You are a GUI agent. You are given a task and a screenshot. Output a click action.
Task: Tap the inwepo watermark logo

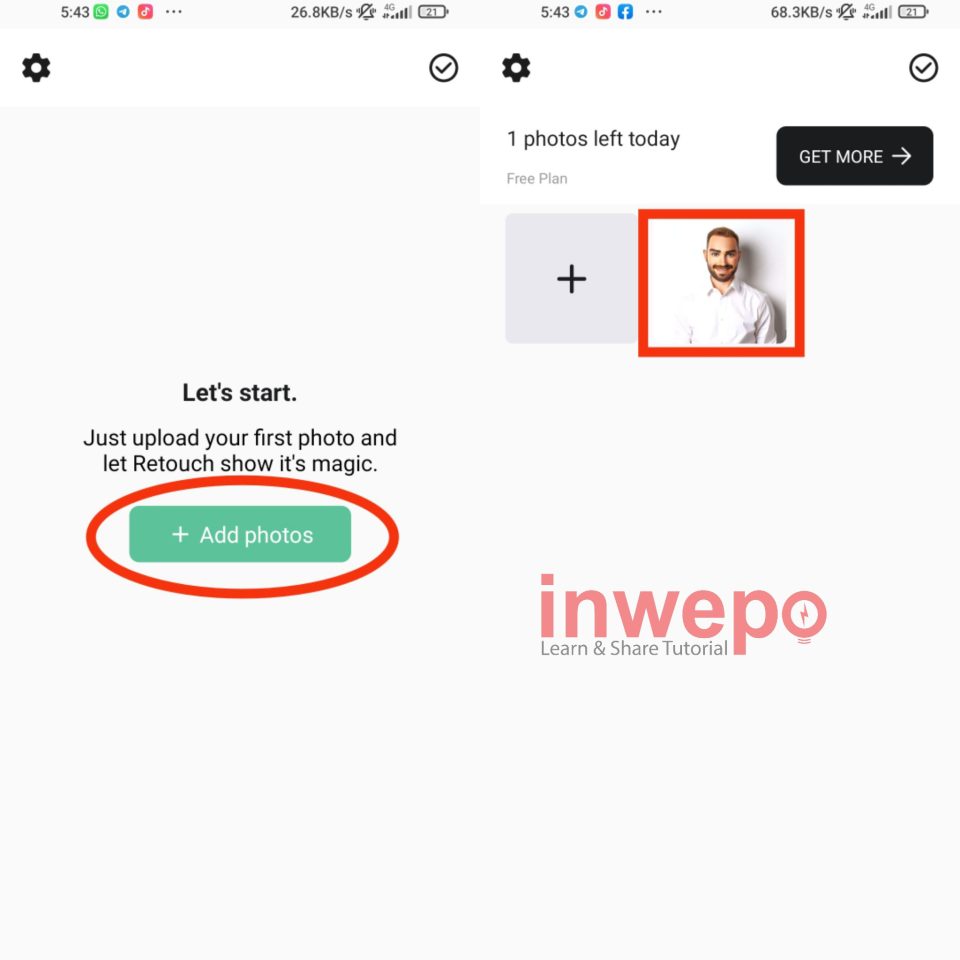(683, 615)
